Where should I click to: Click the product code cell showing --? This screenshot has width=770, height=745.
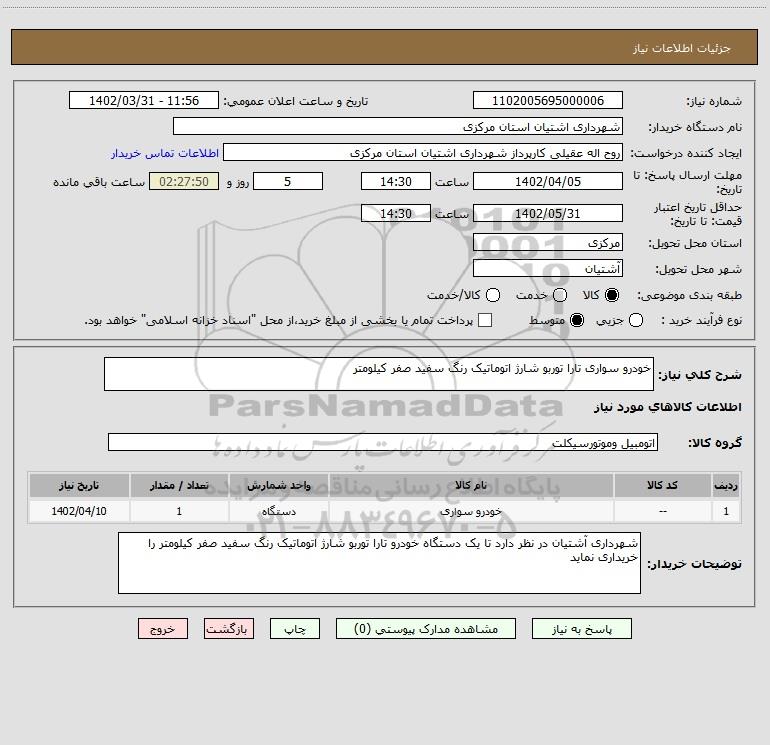(662, 511)
